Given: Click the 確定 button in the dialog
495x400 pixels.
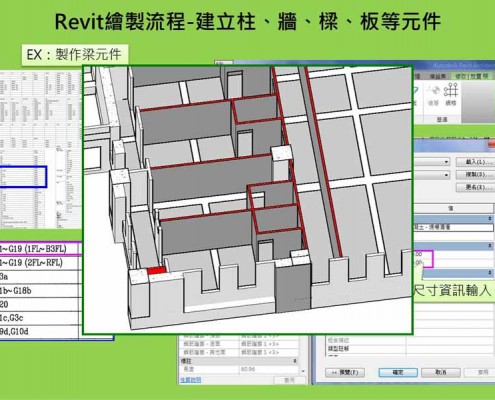Looking at the screenshot, I should pyautogui.click(x=398, y=372).
